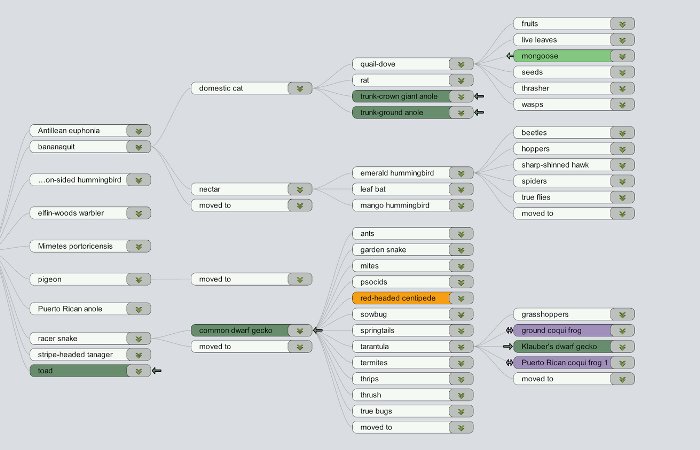Viewport: 700px width, 450px height.
Task: Click the right-arrow icon beside Klauber's dwarf gecko
Action: (x=508, y=346)
